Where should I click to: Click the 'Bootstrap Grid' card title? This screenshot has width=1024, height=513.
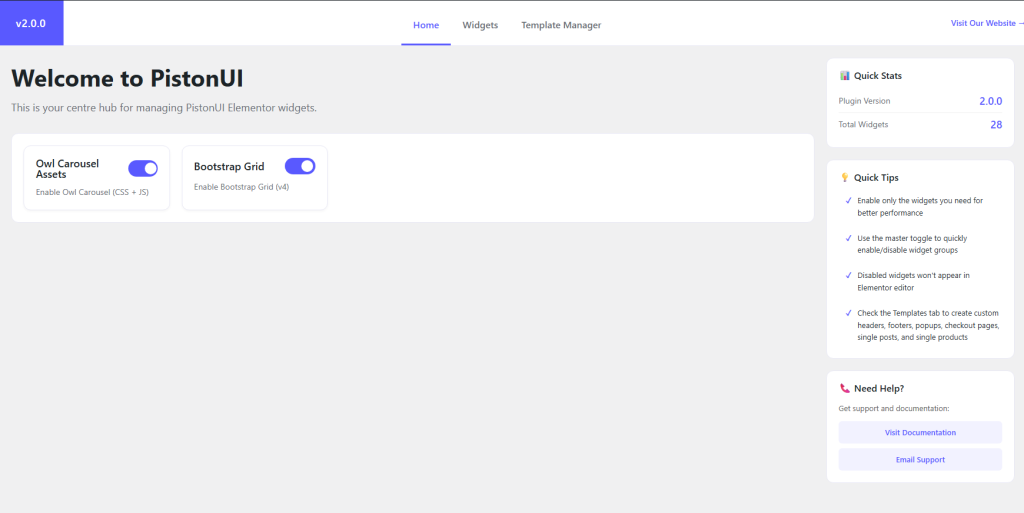click(229, 167)
